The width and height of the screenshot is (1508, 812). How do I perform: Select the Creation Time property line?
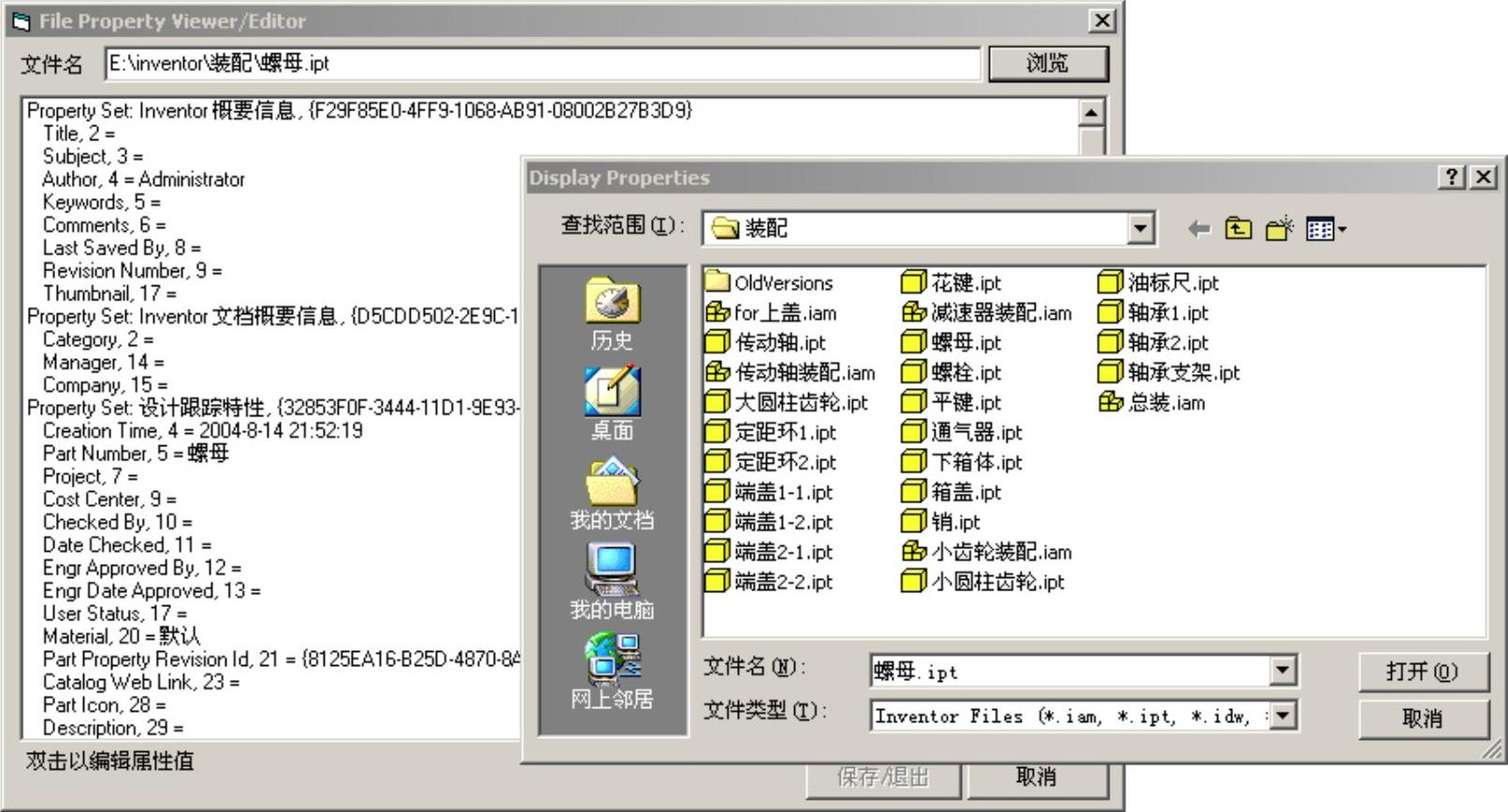202,430
